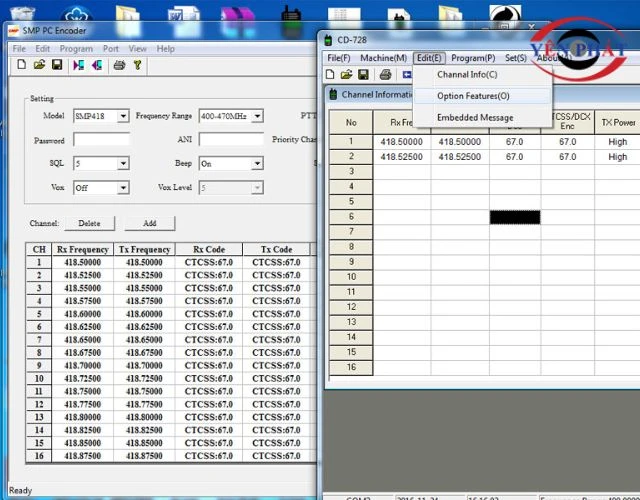Click the channel Delete button

pos(89,223)
